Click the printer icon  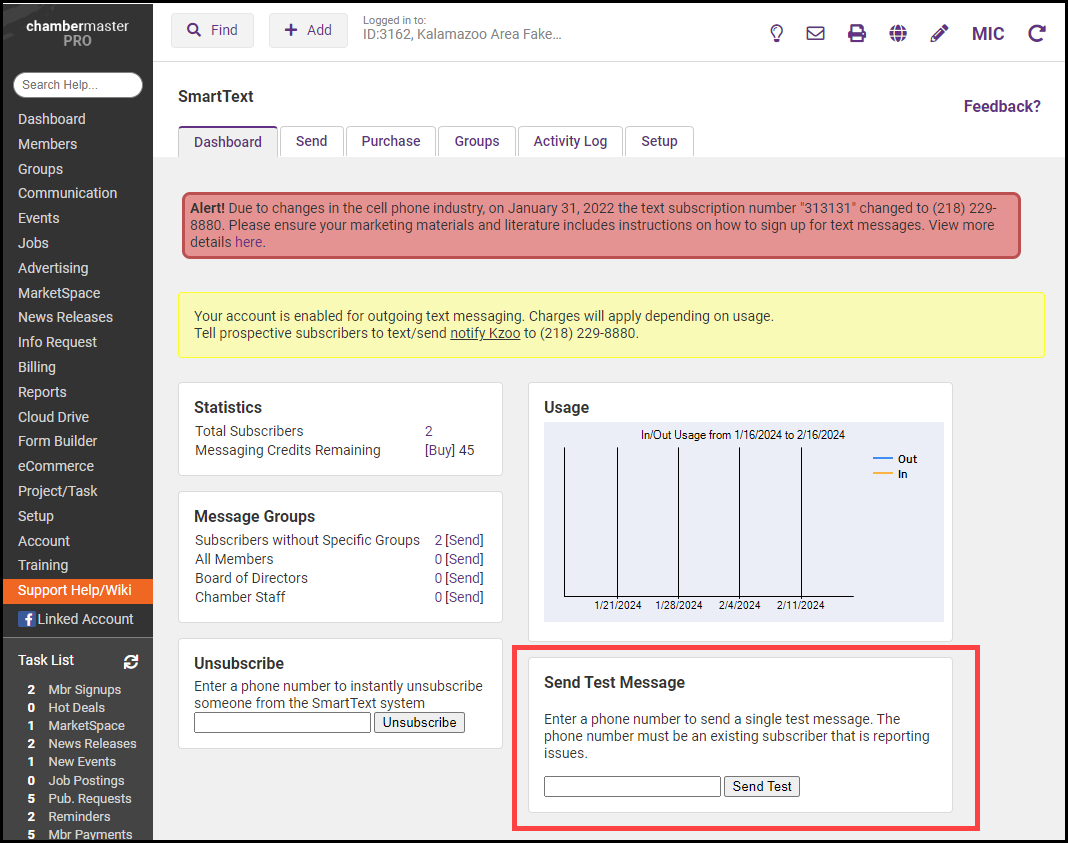pyautogui.click(x=857, y=33)
